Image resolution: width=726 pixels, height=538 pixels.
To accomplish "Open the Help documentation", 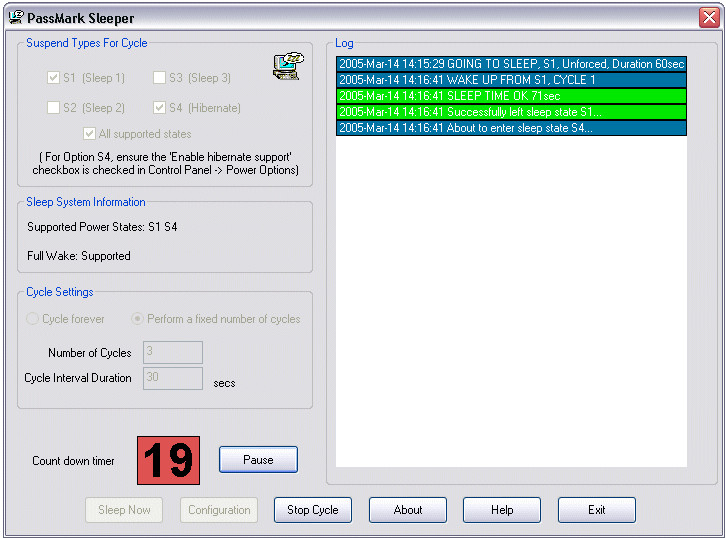I will [502, 510].
